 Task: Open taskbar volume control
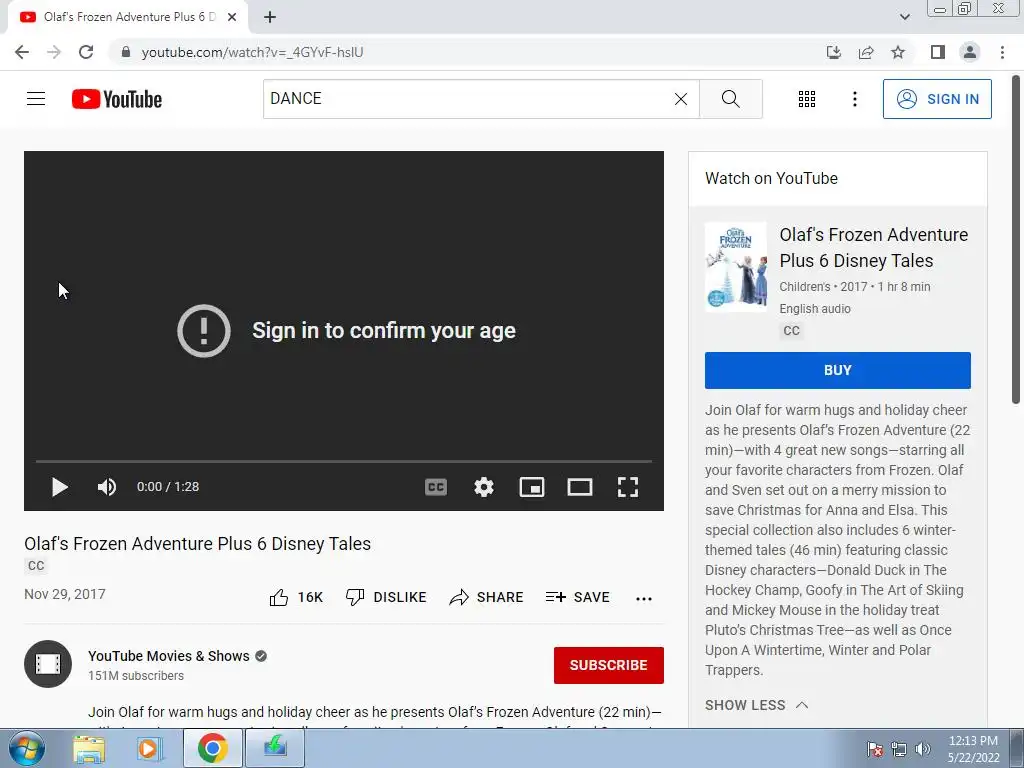923,749
